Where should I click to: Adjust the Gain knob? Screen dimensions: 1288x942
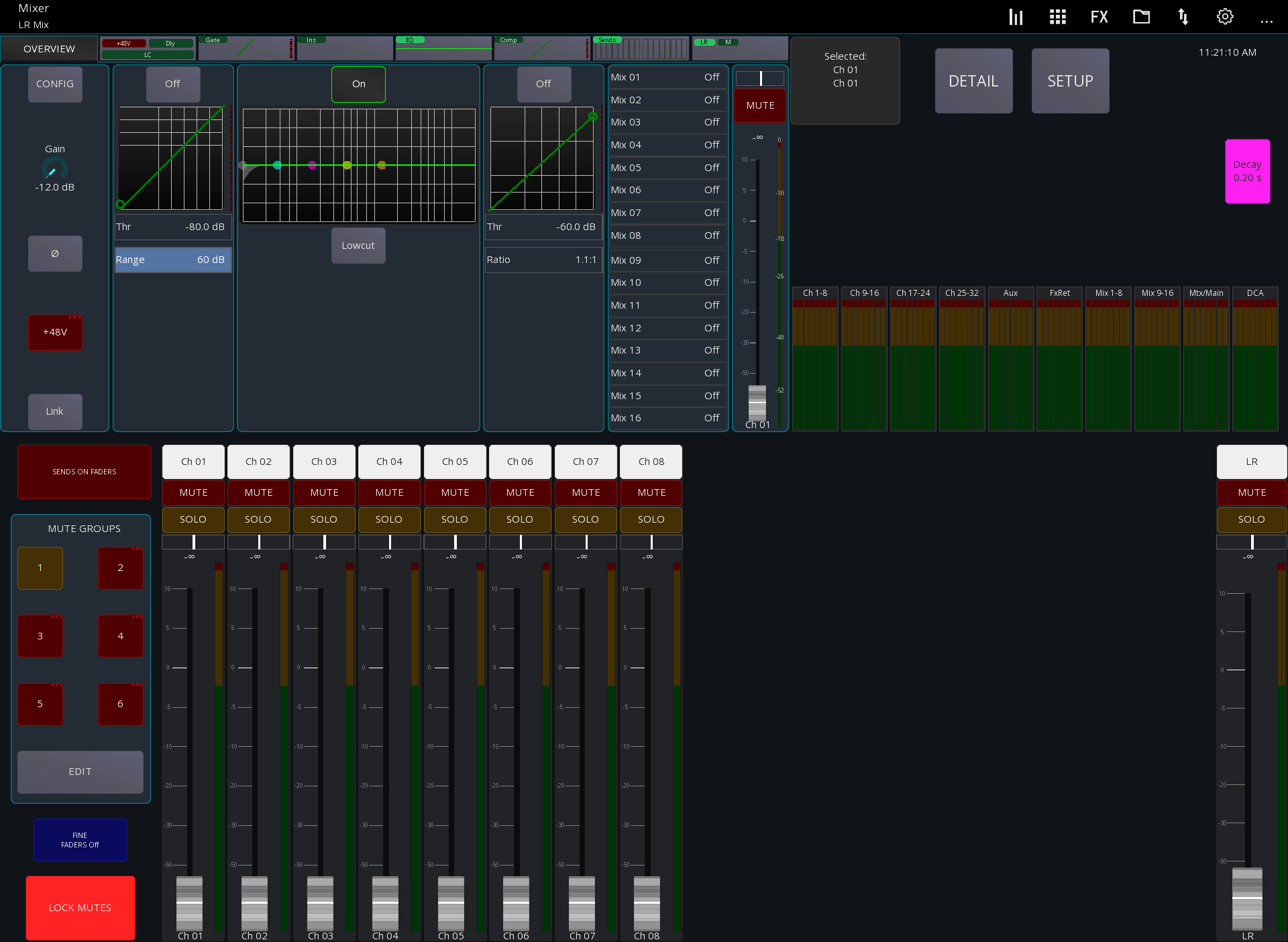pyautogui.click(x=54, y=169)
